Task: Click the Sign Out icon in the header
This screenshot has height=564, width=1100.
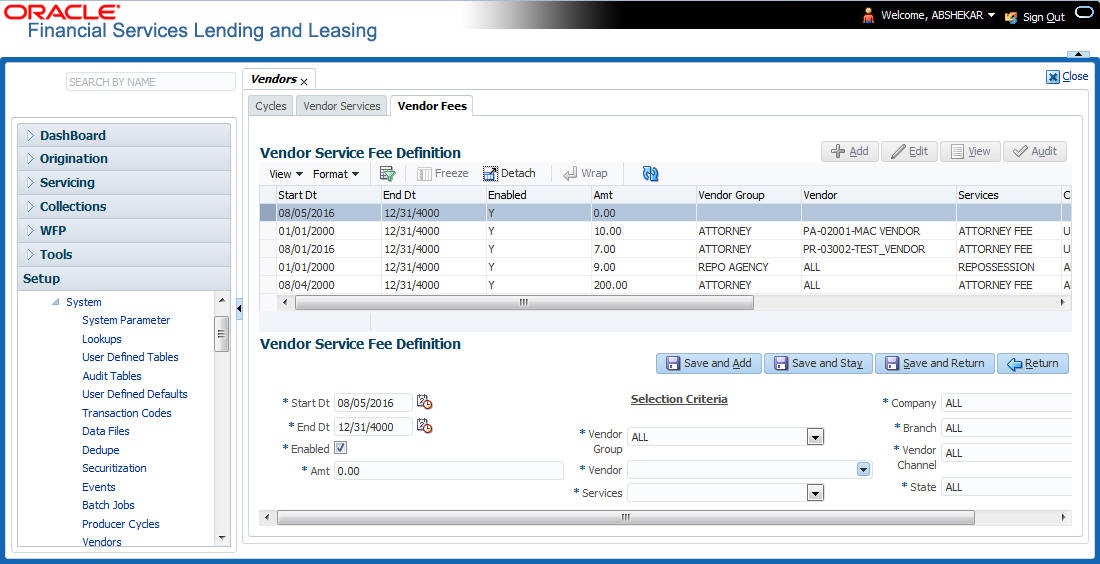Action: click(1011, 17)
